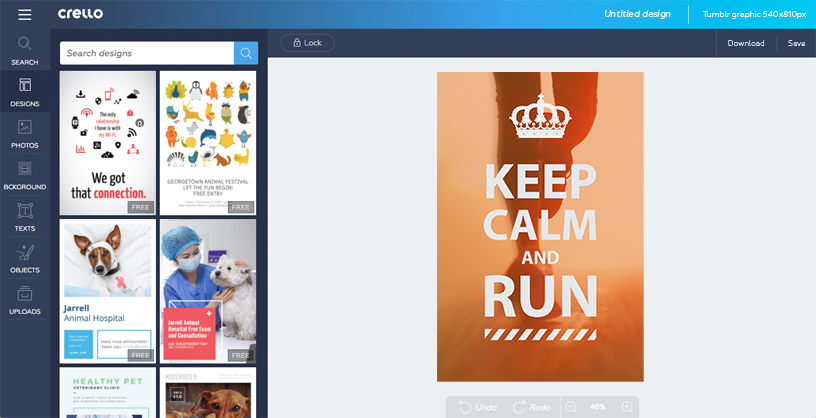Select the RUN text on the canvas
Image resolution: width=816 pixels, height=418 pixels.
coord(540,297)
